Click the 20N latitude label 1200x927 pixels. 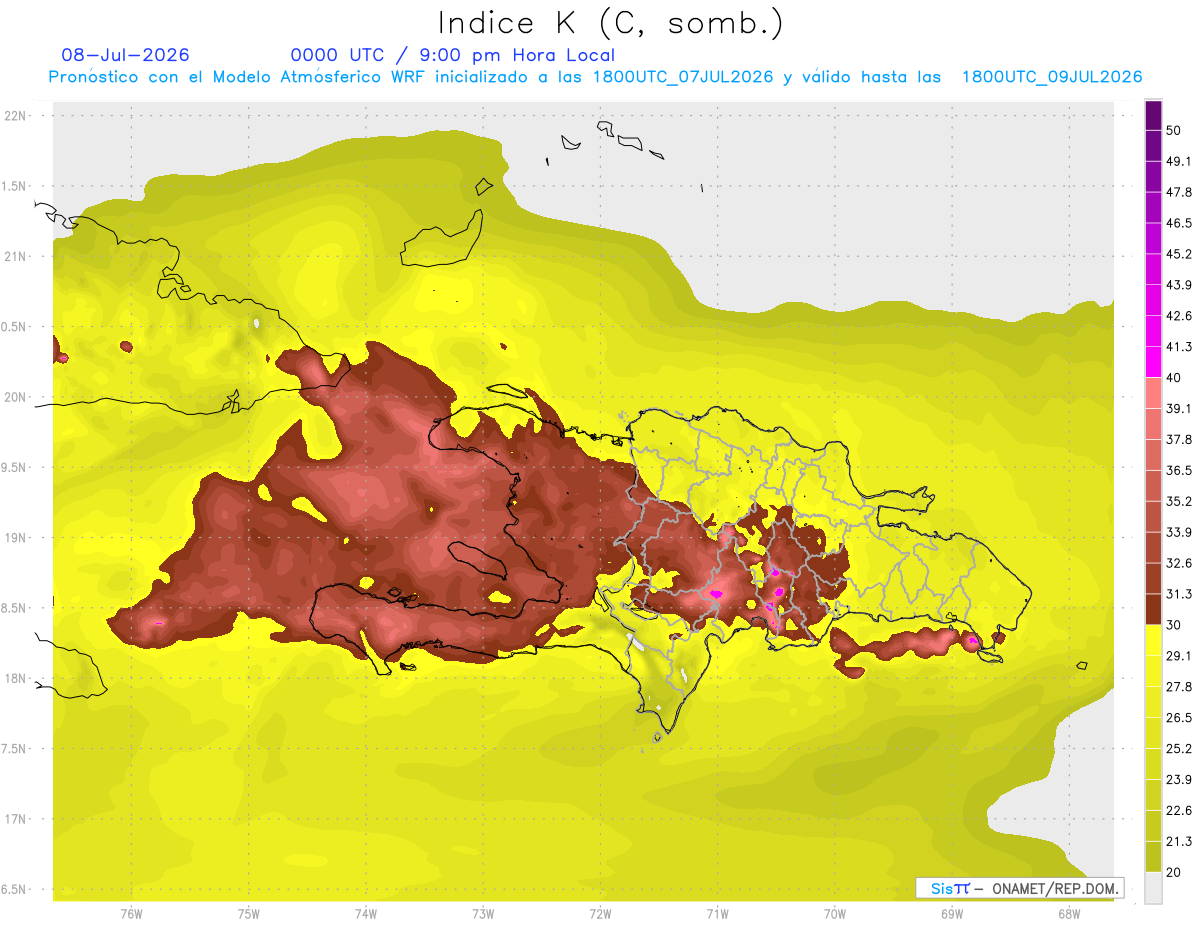tap(17, 397)
